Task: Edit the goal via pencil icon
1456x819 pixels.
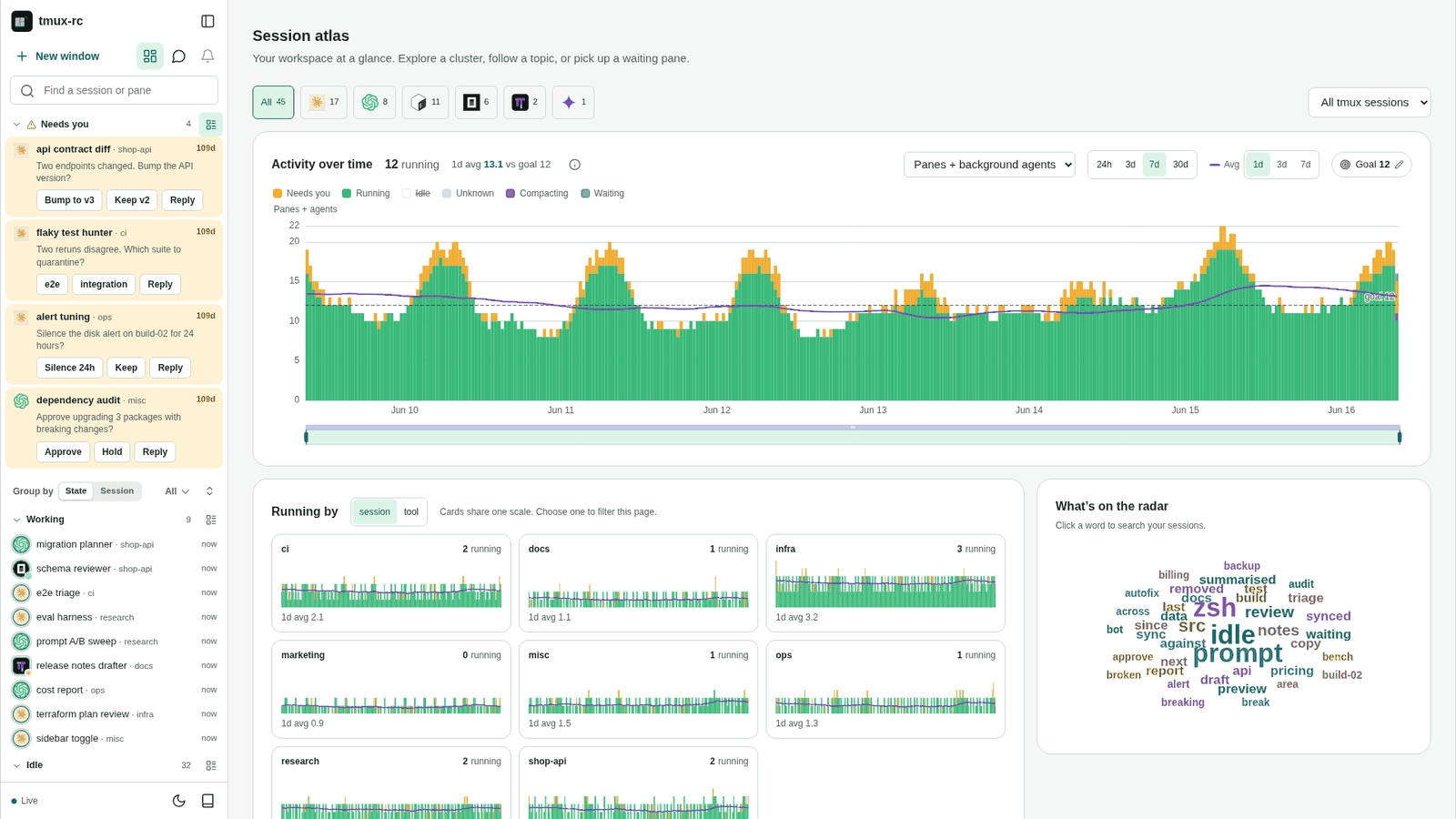Action: coord(1400,165)
